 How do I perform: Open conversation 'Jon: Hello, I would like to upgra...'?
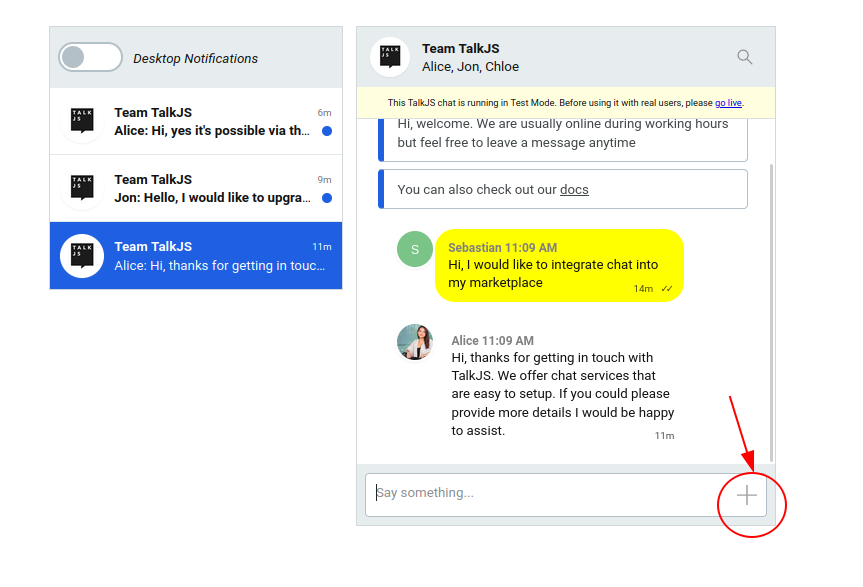pyautogui.click(x=196, y=189)
